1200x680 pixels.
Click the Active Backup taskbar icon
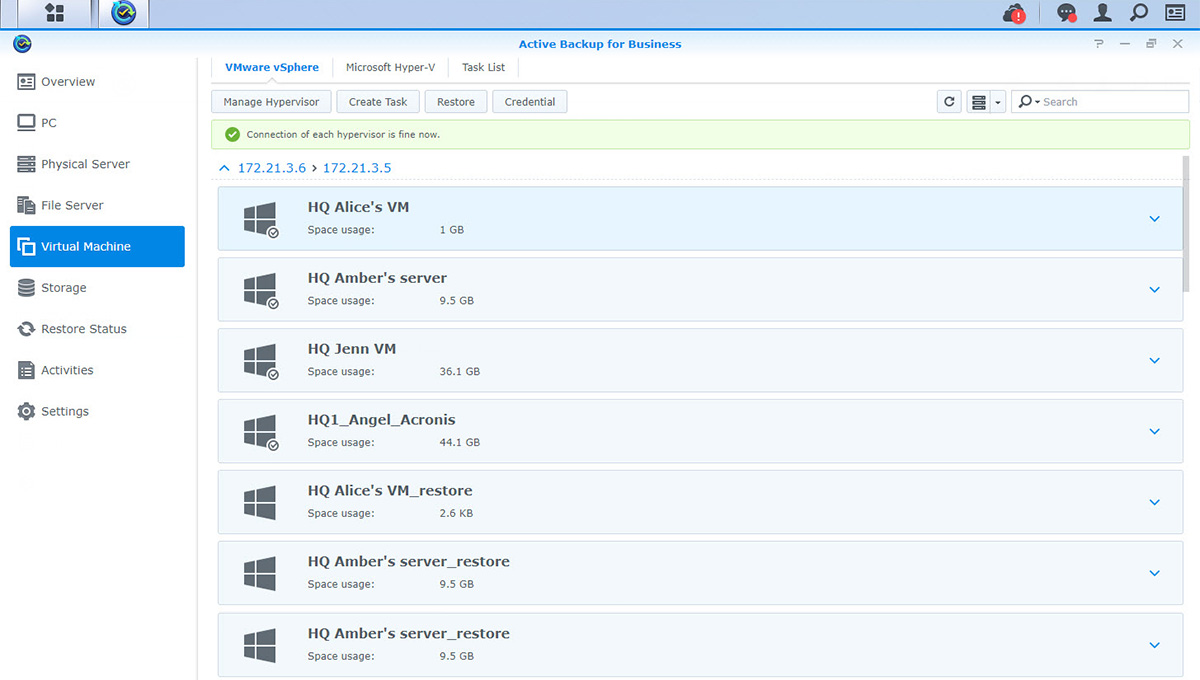[x=123, y=13]
